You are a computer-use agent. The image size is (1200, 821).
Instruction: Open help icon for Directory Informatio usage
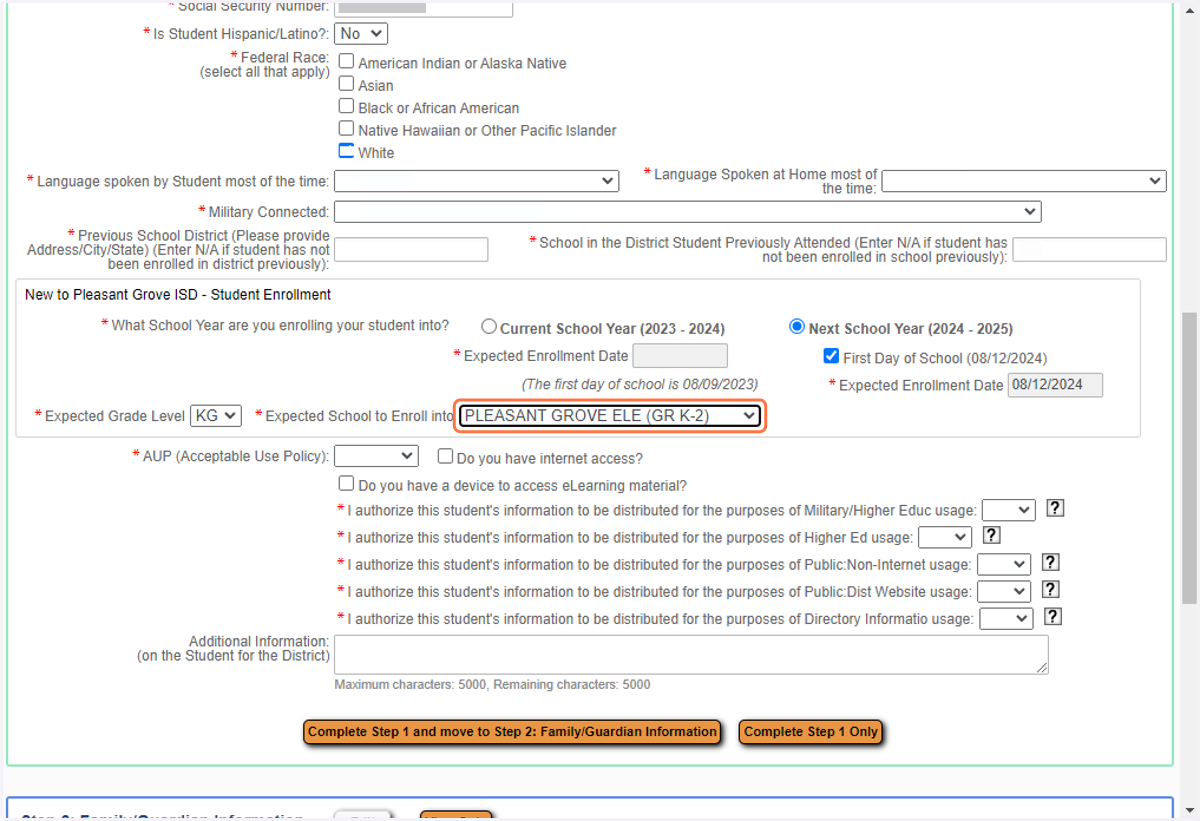click(x=1053, y=616)
